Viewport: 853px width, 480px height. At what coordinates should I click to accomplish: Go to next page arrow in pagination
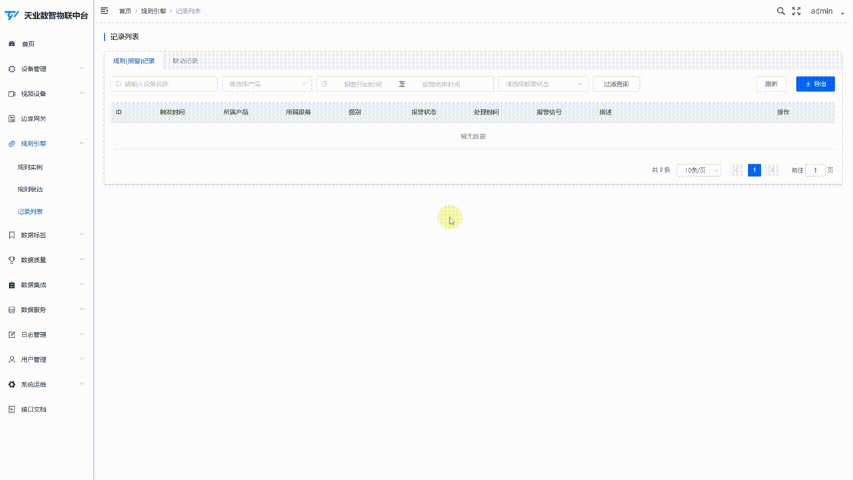(771, 170)
